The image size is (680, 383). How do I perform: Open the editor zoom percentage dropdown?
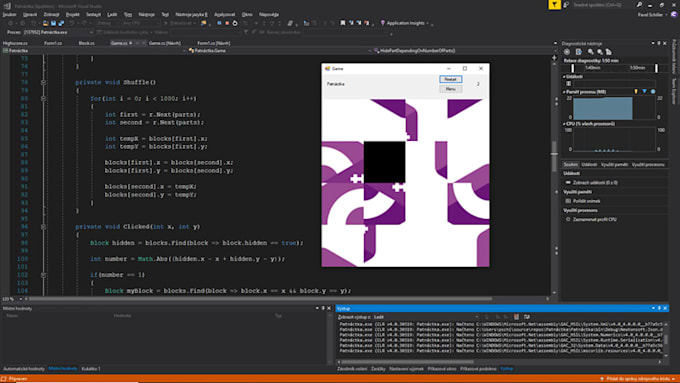click(x=20, y=299)
